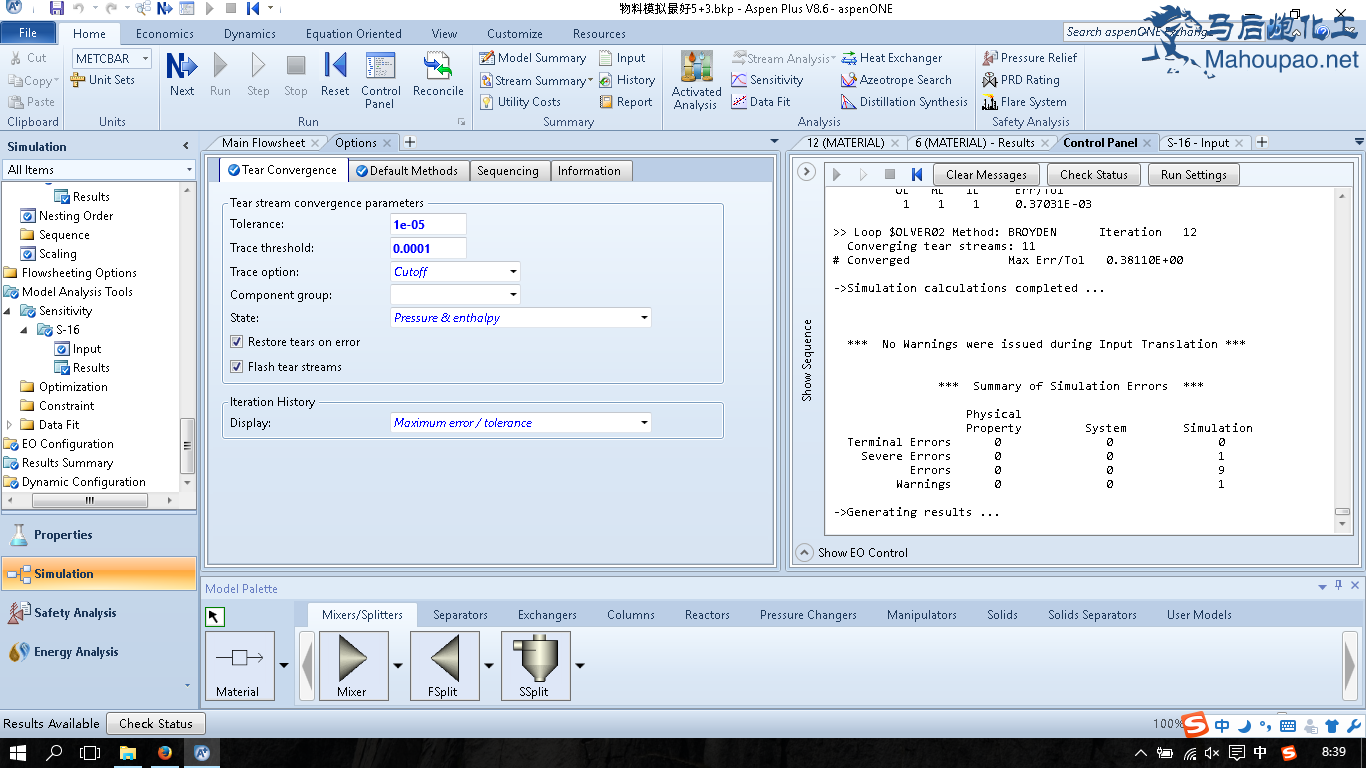Open run History
This screenshot has width=1366, height=768.
coord(627,80)
